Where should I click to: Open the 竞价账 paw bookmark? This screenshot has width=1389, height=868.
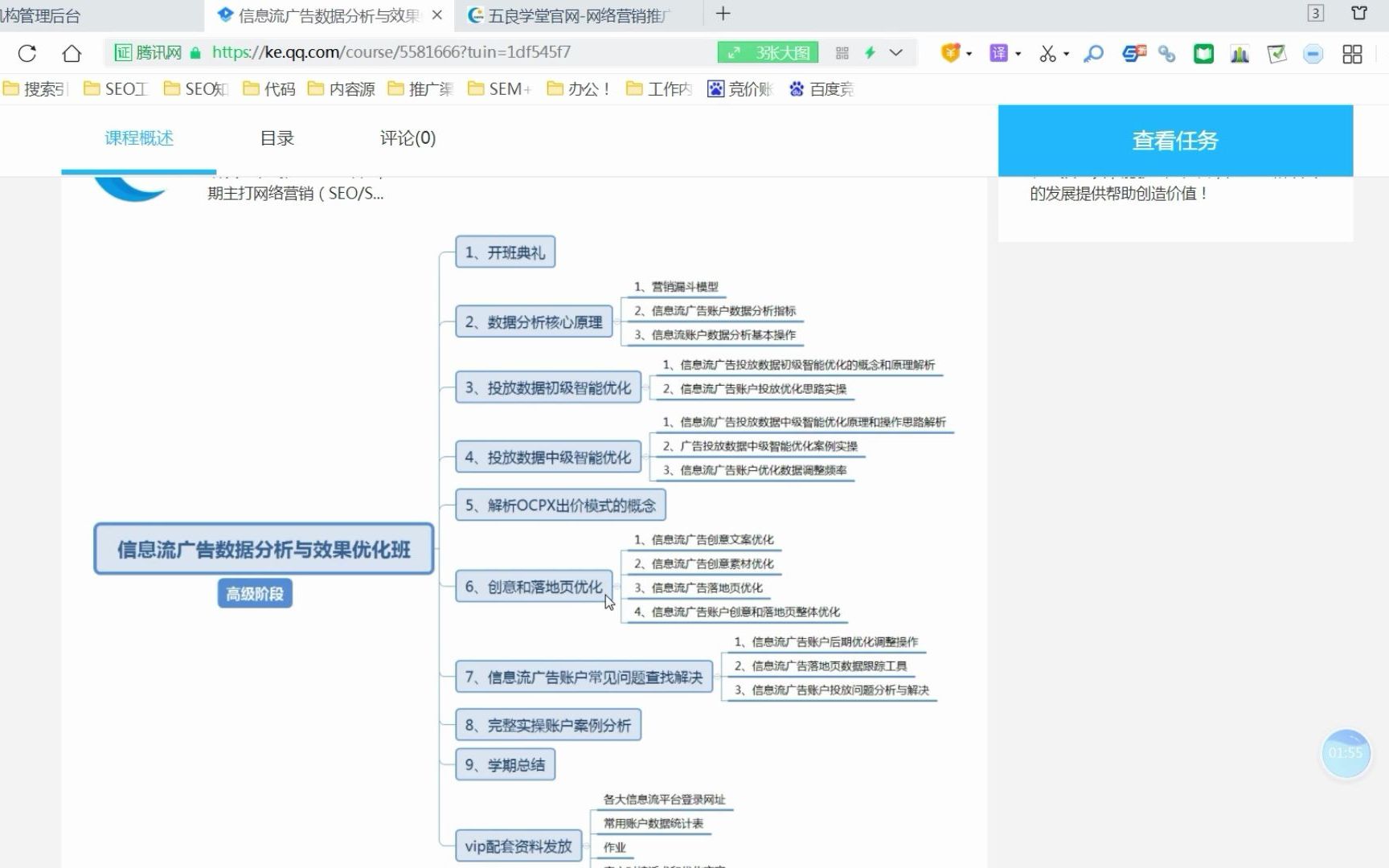point(740,88)
